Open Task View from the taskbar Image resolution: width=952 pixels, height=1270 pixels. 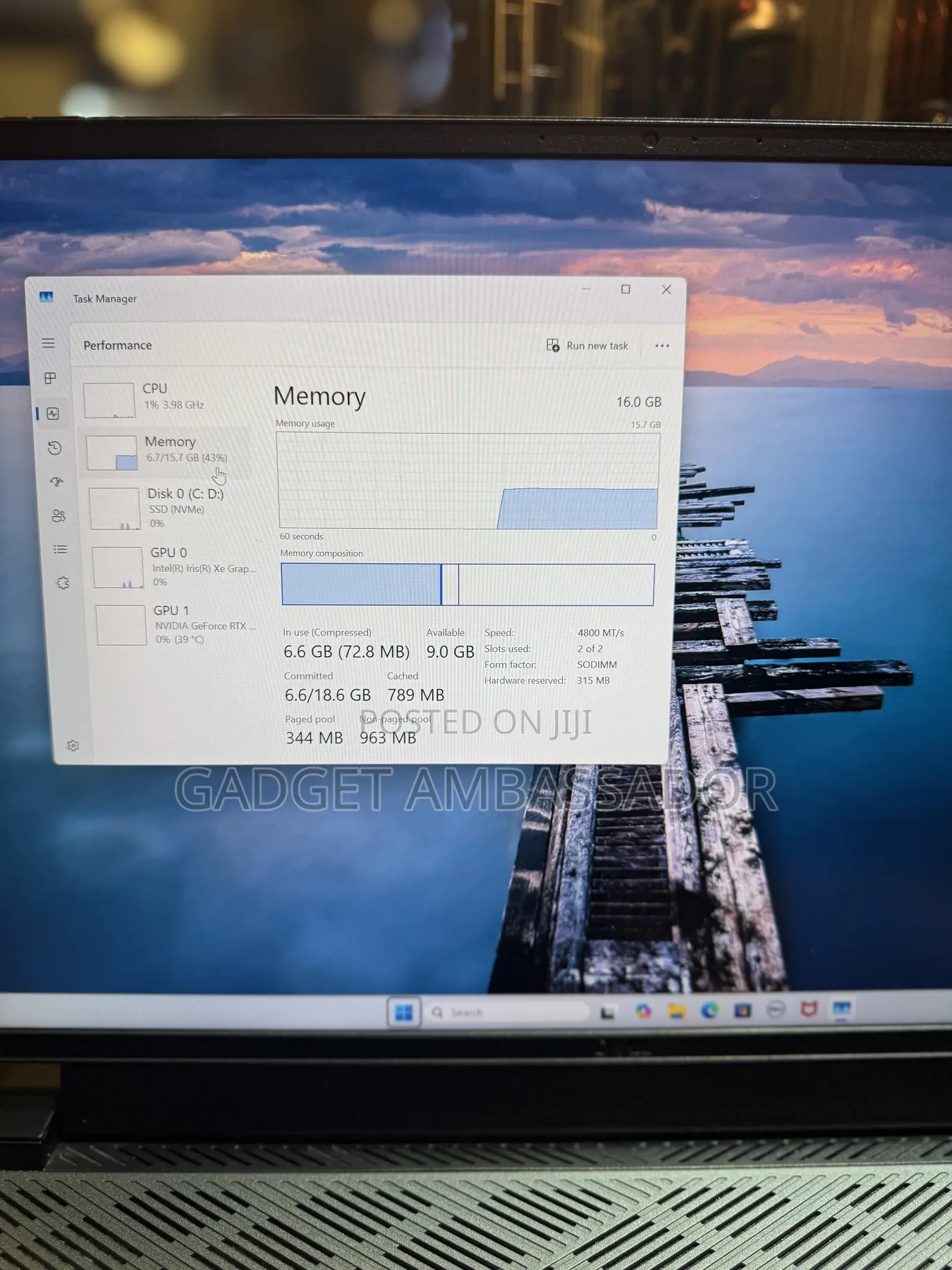point(607,1012)
